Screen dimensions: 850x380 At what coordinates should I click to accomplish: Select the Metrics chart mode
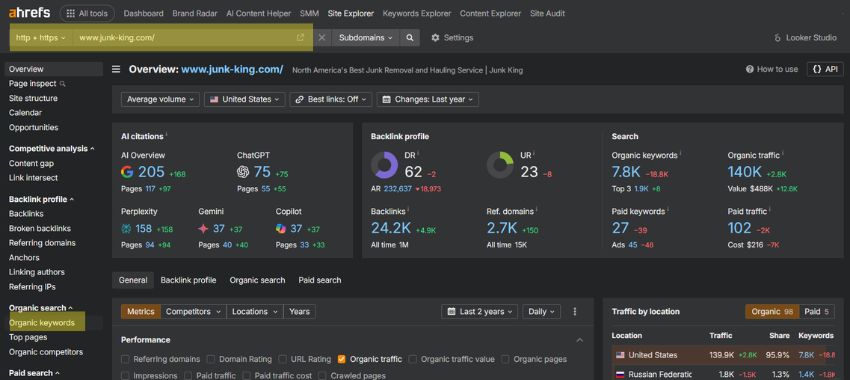(141, 312)
